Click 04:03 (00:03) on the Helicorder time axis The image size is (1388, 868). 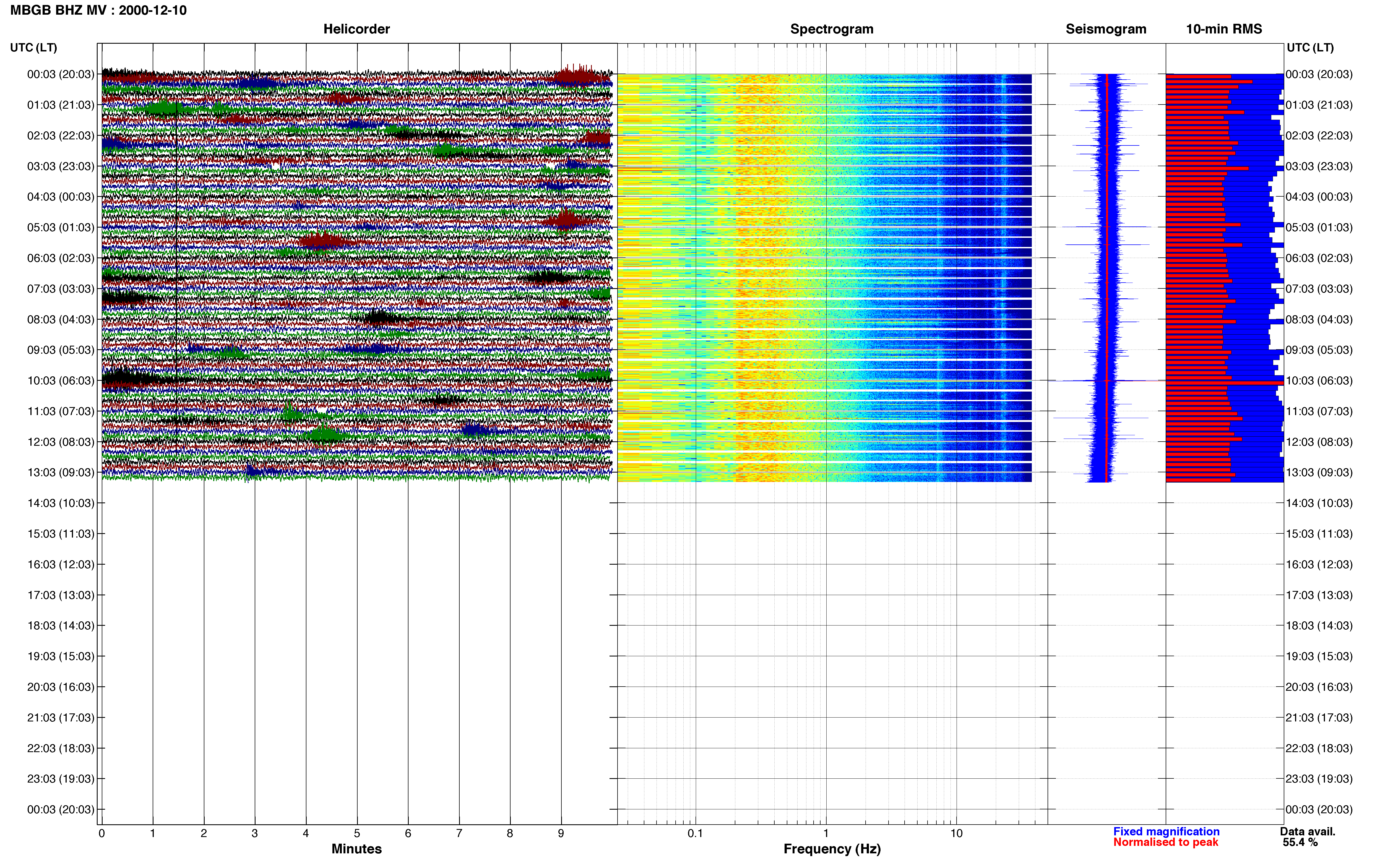point(61,197)
